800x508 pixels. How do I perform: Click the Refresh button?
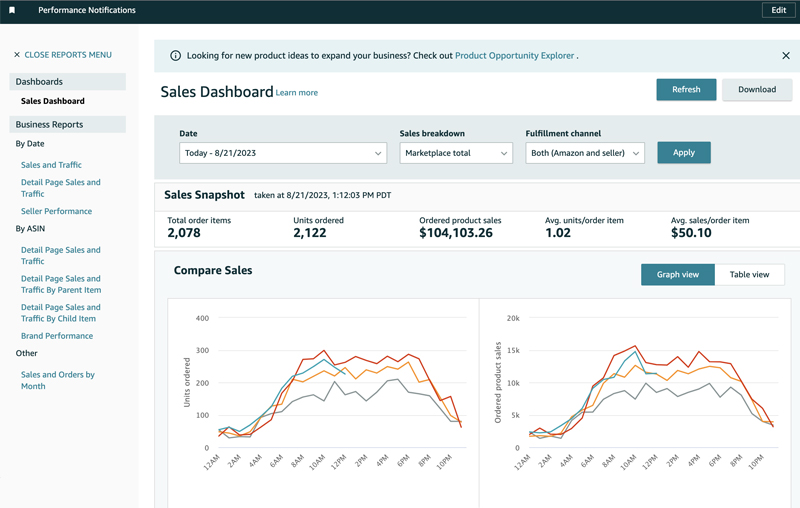[686, 89]
